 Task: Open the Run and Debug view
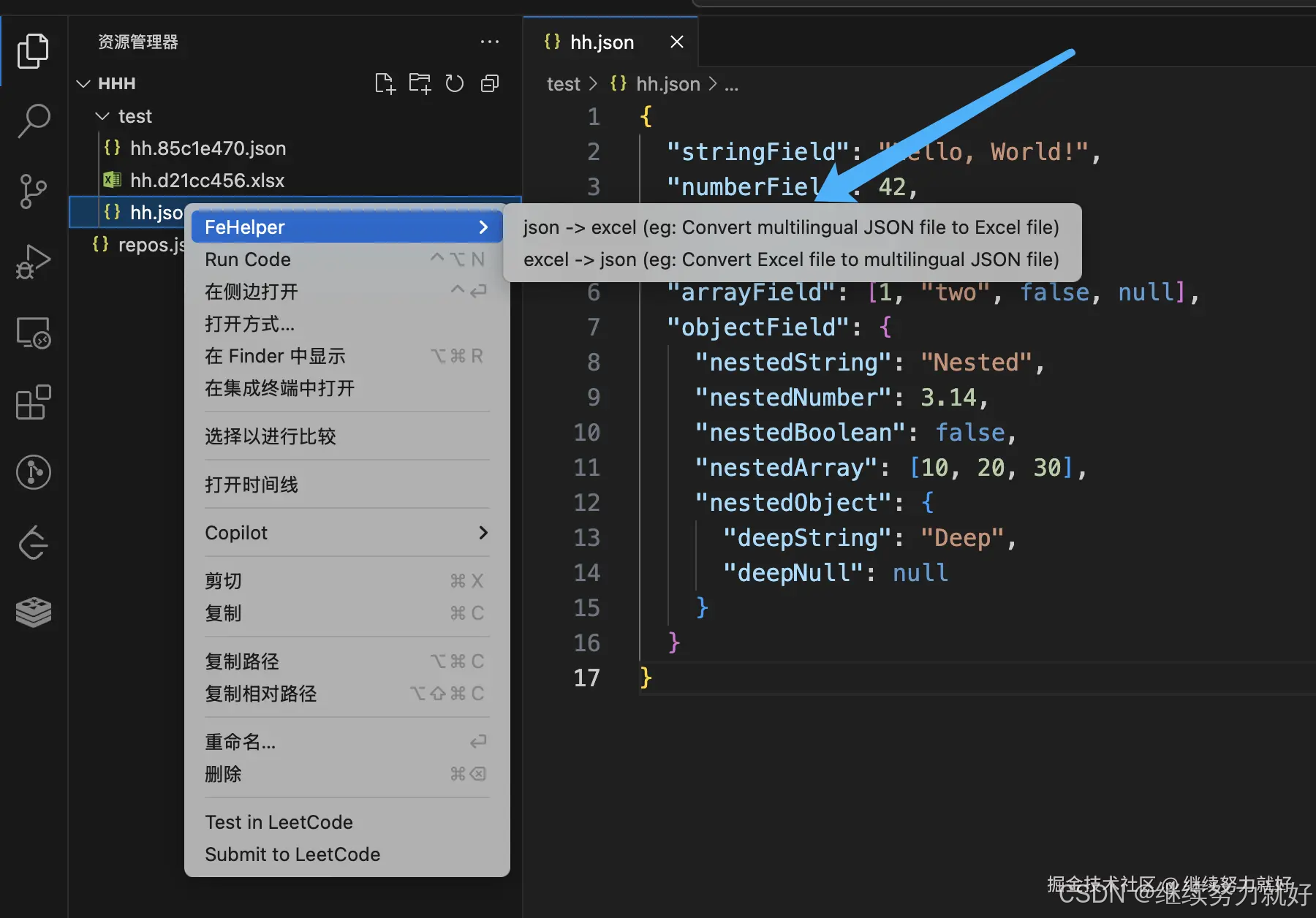tap(33, 262)
